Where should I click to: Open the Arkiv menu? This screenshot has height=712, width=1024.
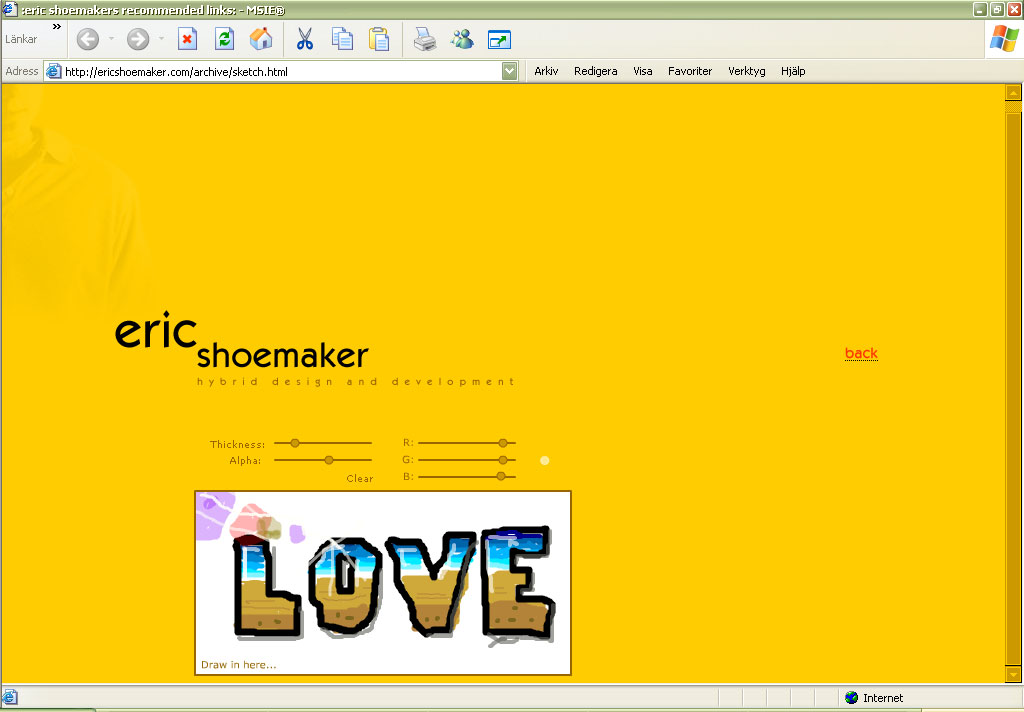(x=546, y=71)
